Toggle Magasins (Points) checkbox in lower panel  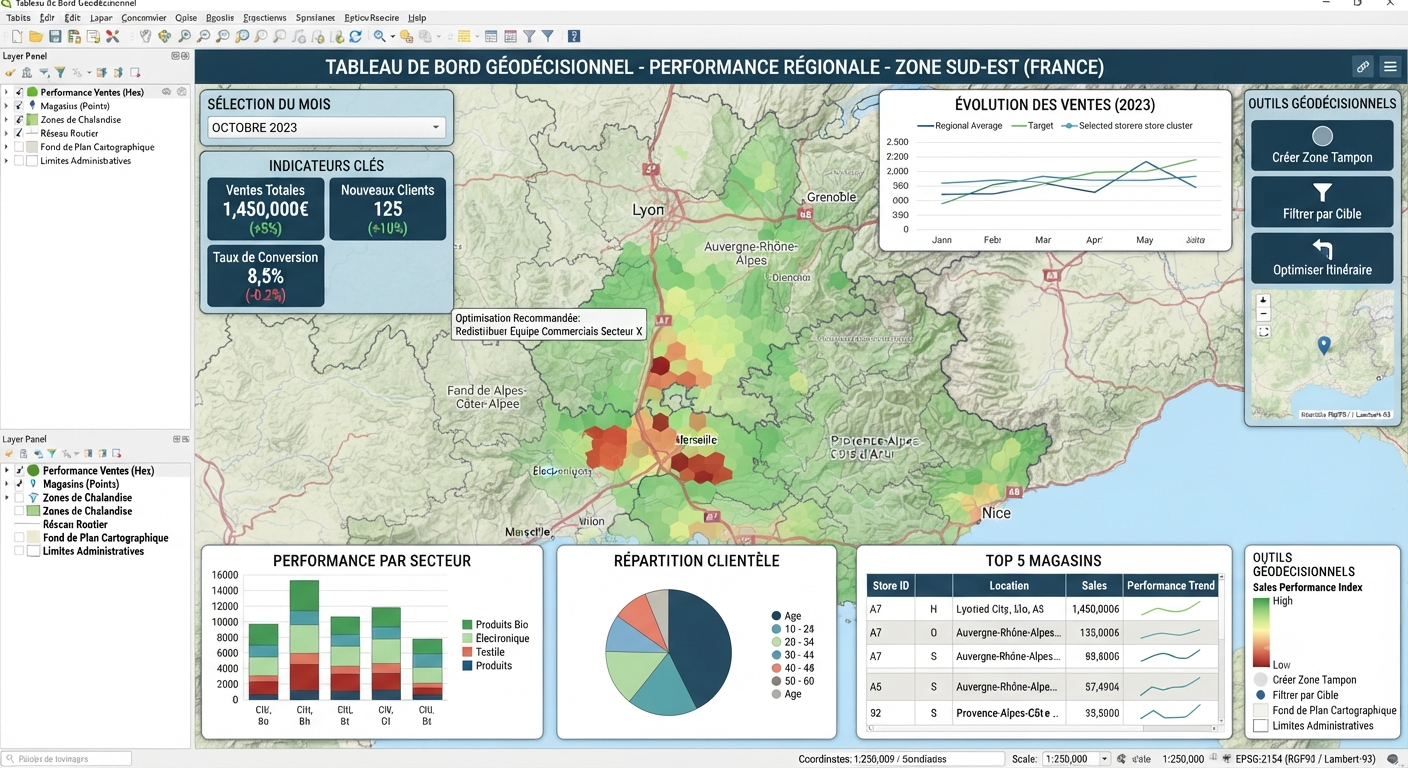pyautogui.click(x=19, y=484)
